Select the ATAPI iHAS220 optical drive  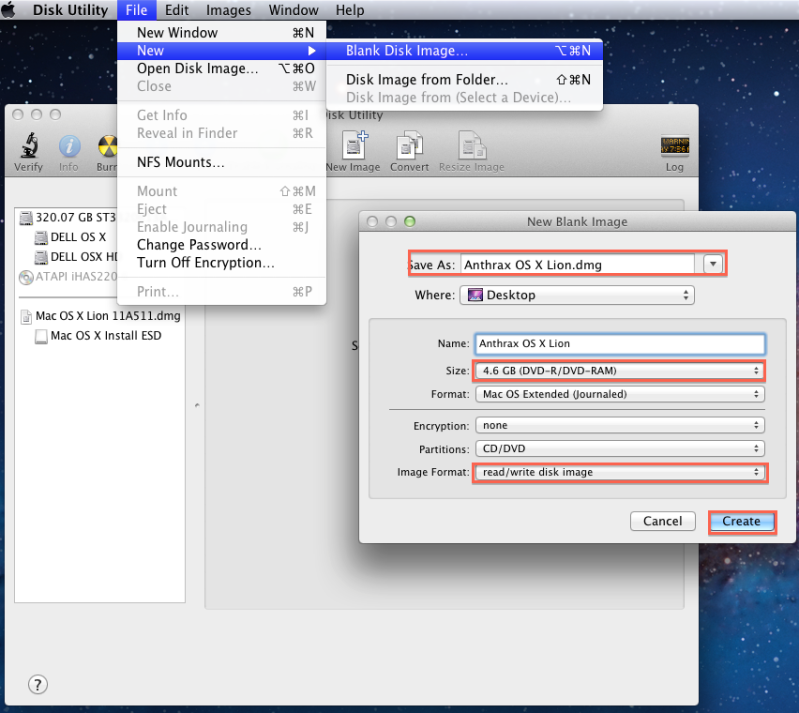(x=68, y=277)
